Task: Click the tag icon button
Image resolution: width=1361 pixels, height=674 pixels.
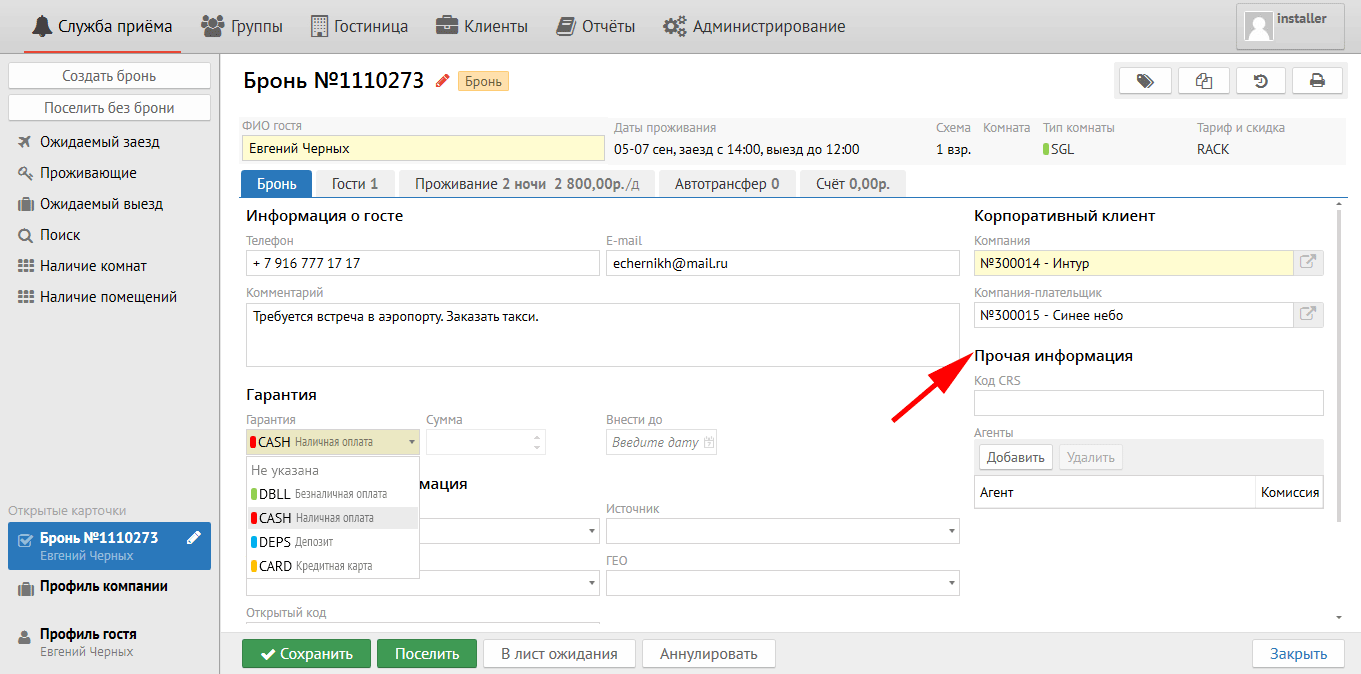Action: pyautogui.click(x=1145, y=81)
